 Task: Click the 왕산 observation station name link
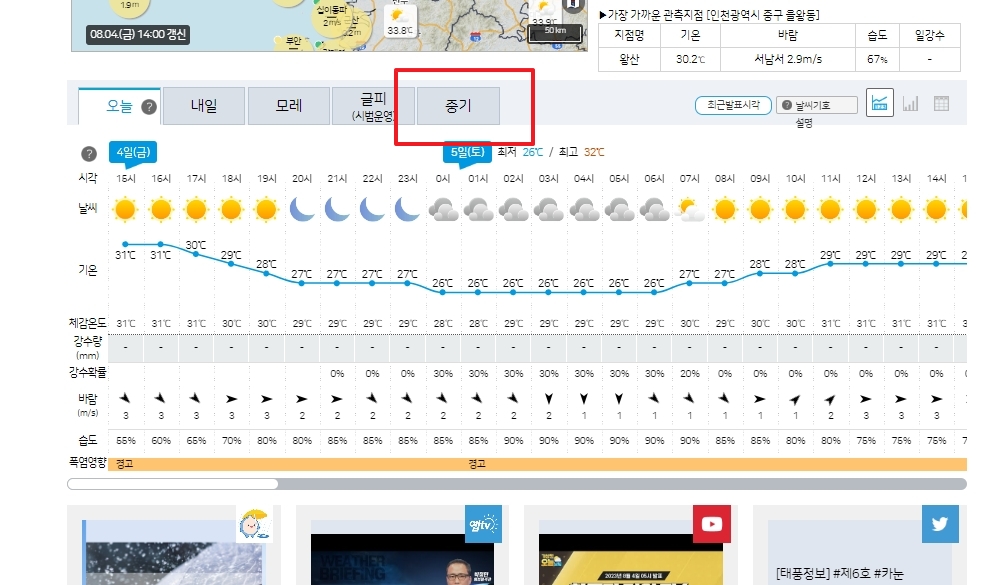tap(630, 58)
